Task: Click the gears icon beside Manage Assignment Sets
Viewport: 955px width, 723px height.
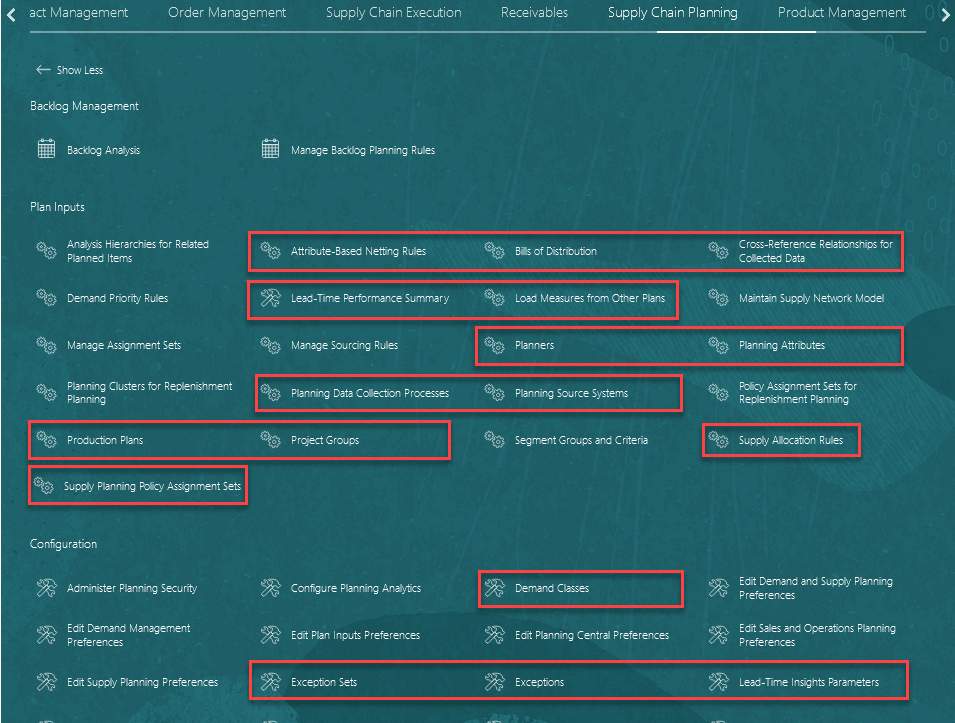Action: point(46,345)
